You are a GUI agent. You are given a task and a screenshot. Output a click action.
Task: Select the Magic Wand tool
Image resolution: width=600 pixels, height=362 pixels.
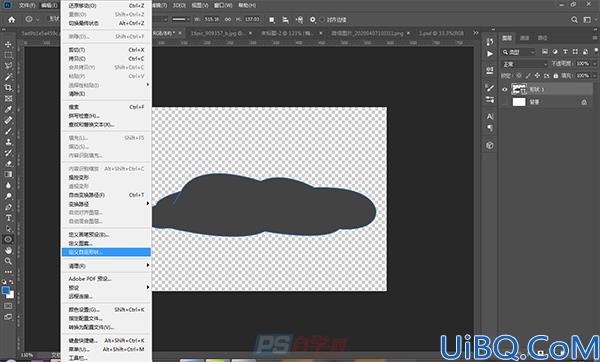[x=8, y=77]
